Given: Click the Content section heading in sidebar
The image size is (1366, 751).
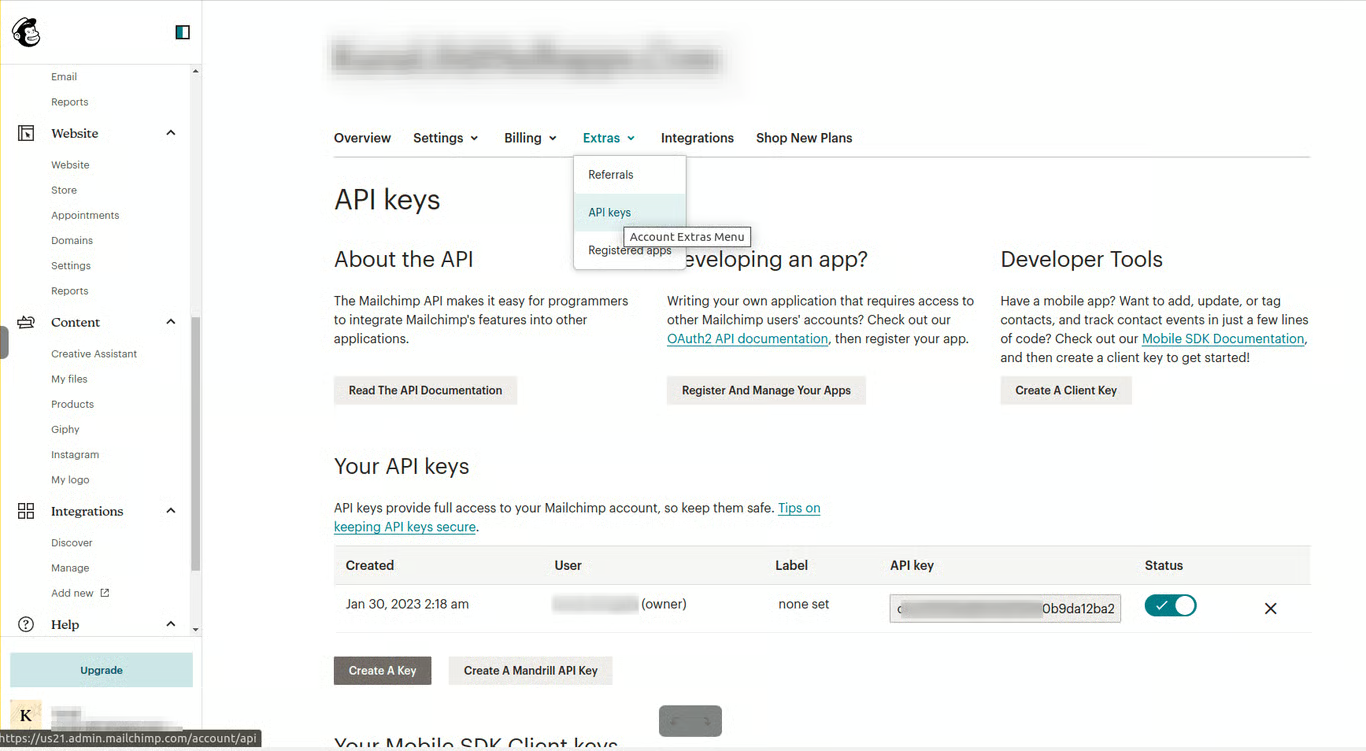Looking at the screenshot, I should (x=76, y=322).
